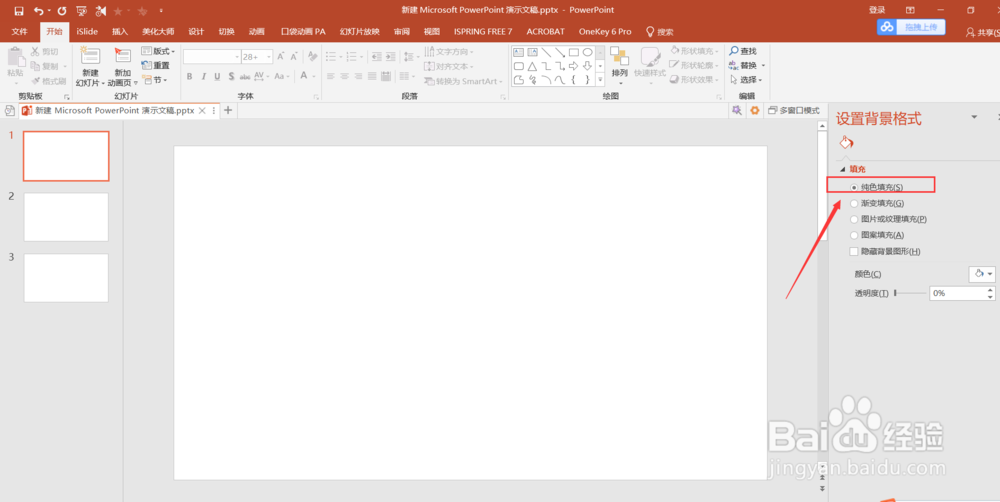
Task: Open the Section (节) dropdown
Action: (154, 80)
